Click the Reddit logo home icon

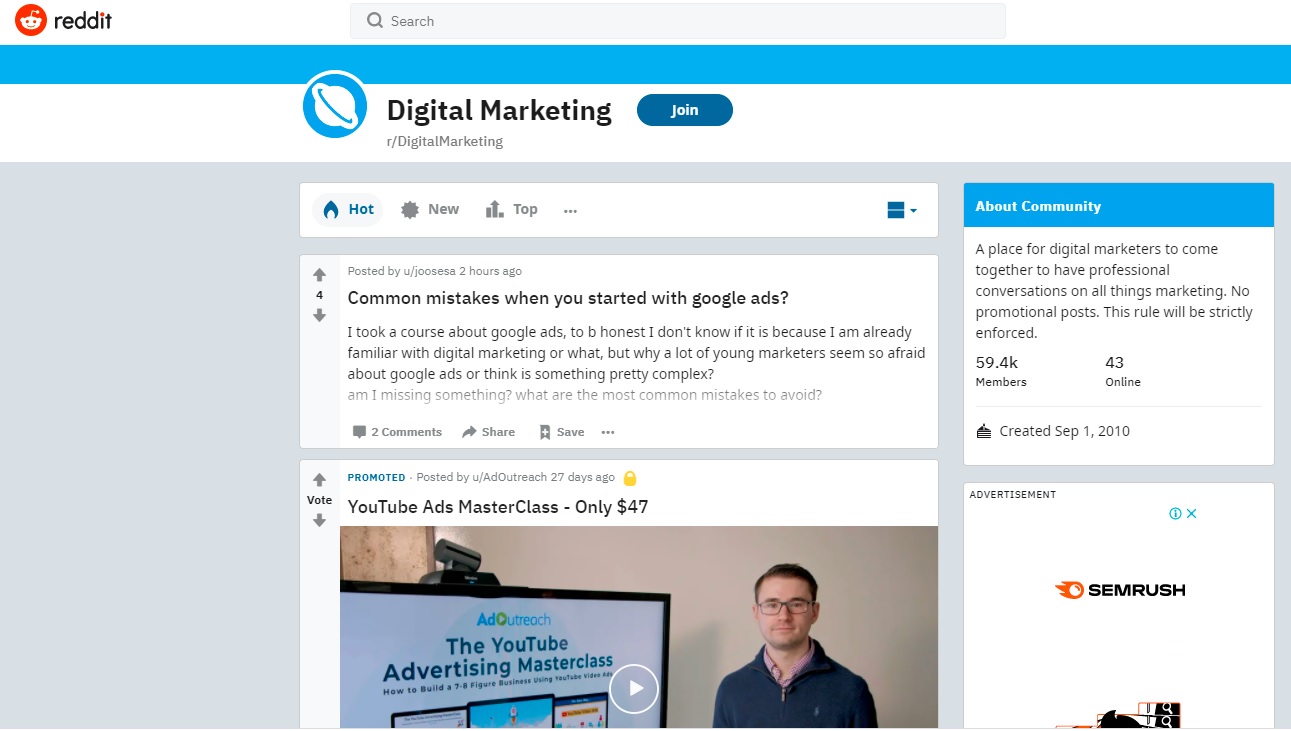click(x=30, y=20)
